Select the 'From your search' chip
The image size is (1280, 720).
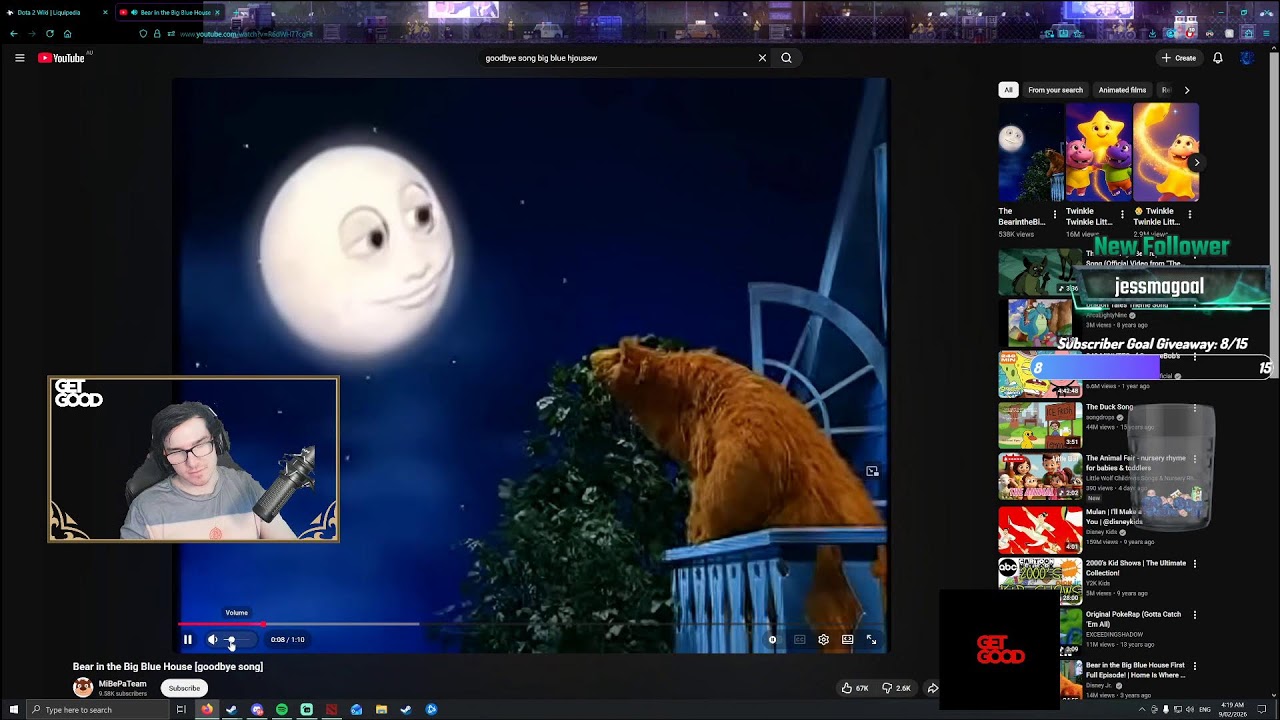point(1055,90)
